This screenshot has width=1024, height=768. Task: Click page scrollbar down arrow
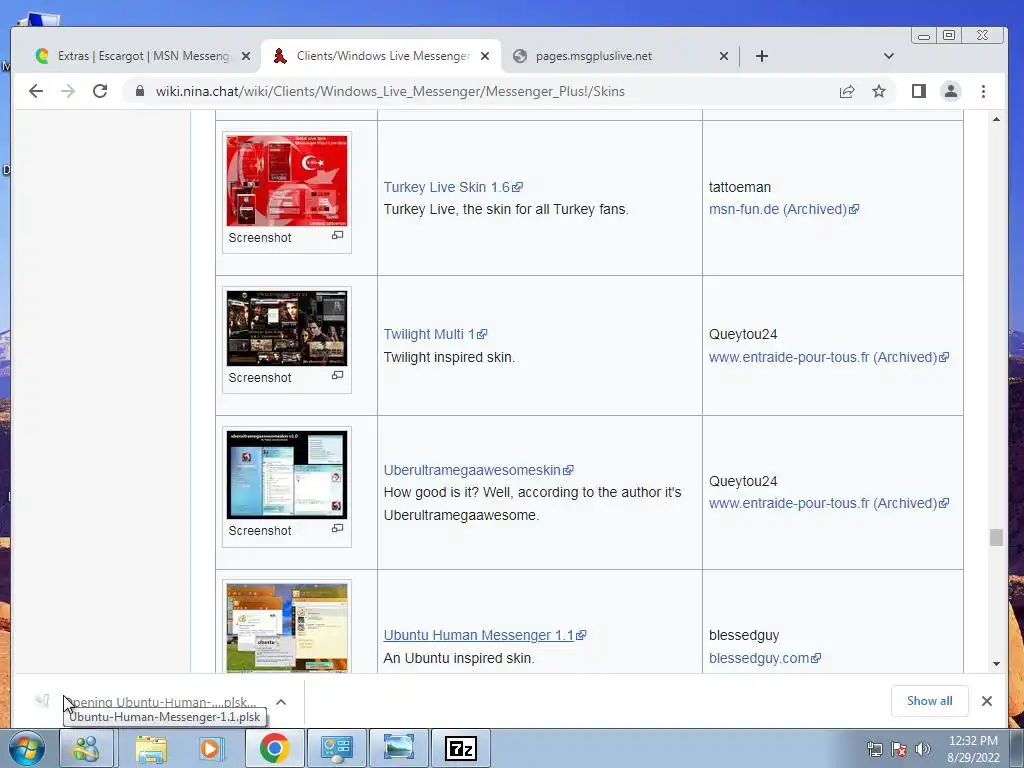996,664
